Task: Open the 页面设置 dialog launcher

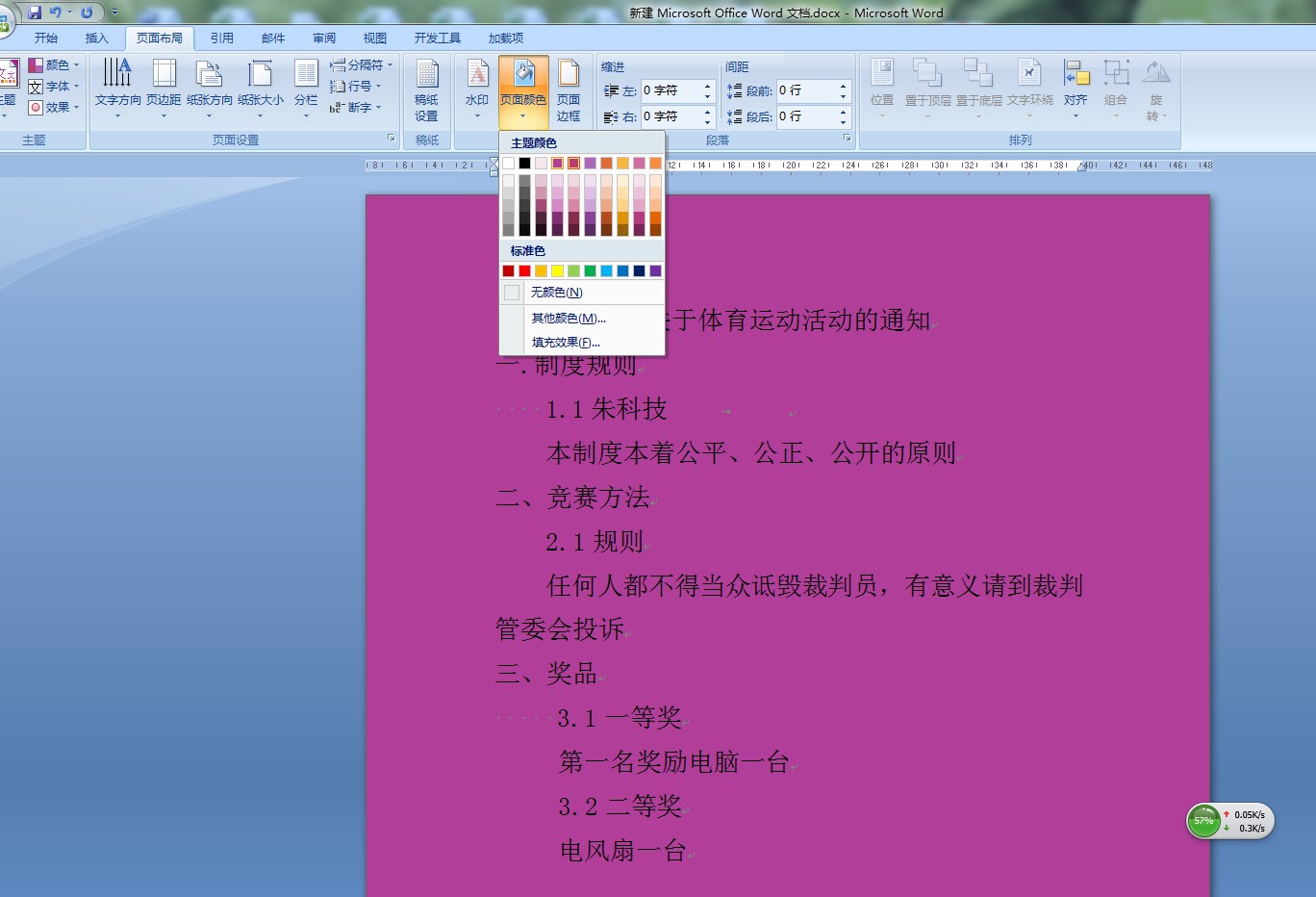Action: coord(392,140)
